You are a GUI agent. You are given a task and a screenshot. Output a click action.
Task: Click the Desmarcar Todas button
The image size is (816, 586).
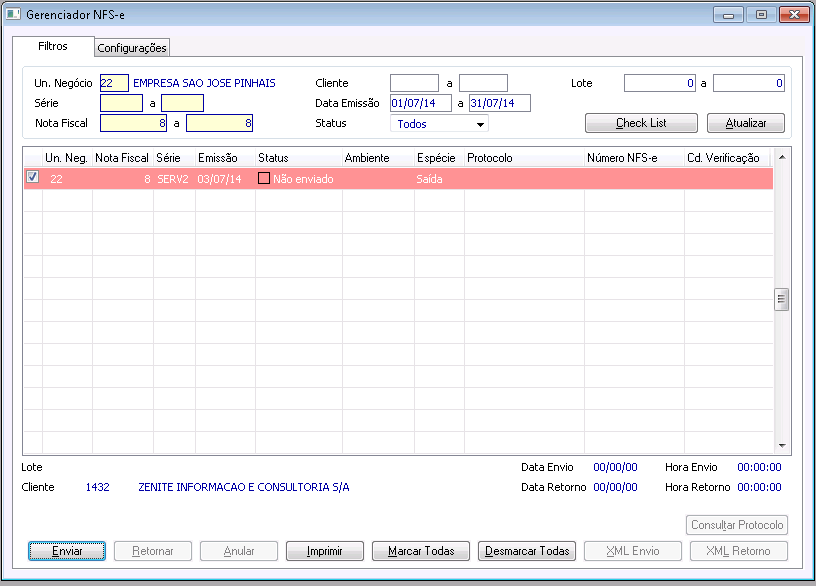pyautogui.click(x=527, y=551)
